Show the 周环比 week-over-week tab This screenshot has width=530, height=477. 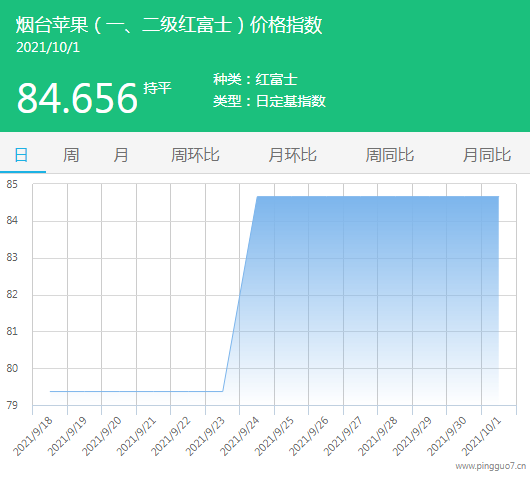(x=195, y=155)
